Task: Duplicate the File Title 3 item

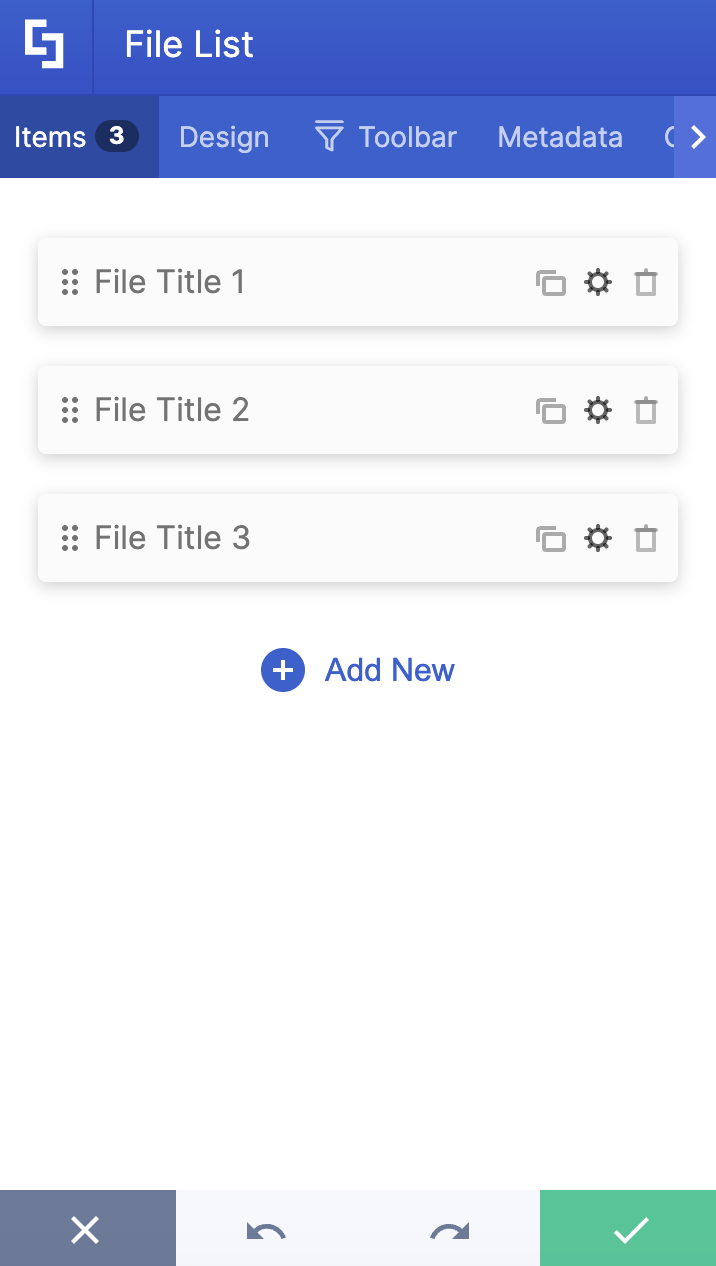Action: tap(551, 538)
